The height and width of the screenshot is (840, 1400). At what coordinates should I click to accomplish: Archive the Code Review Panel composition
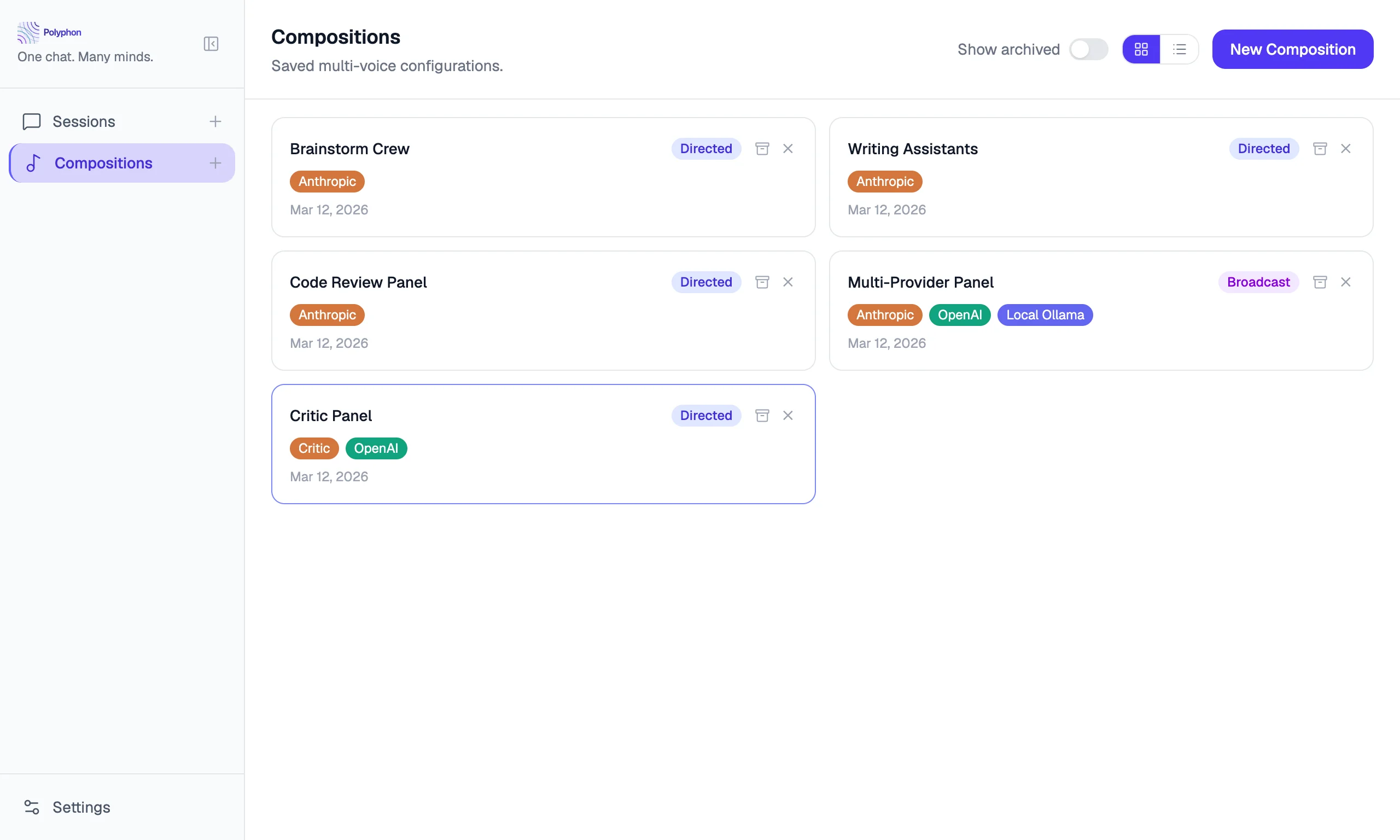point(762,282)
